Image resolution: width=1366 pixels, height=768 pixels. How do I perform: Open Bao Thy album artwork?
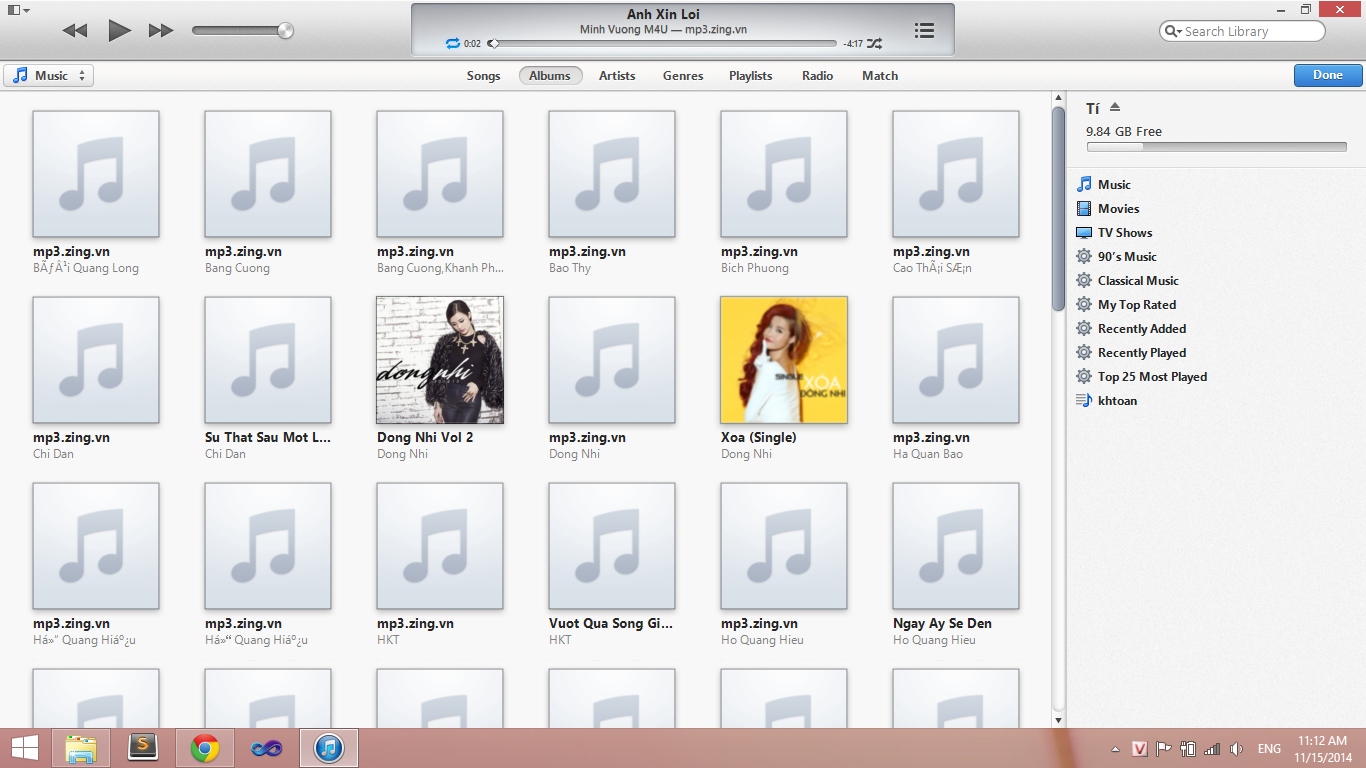click(x=612, y=174)
